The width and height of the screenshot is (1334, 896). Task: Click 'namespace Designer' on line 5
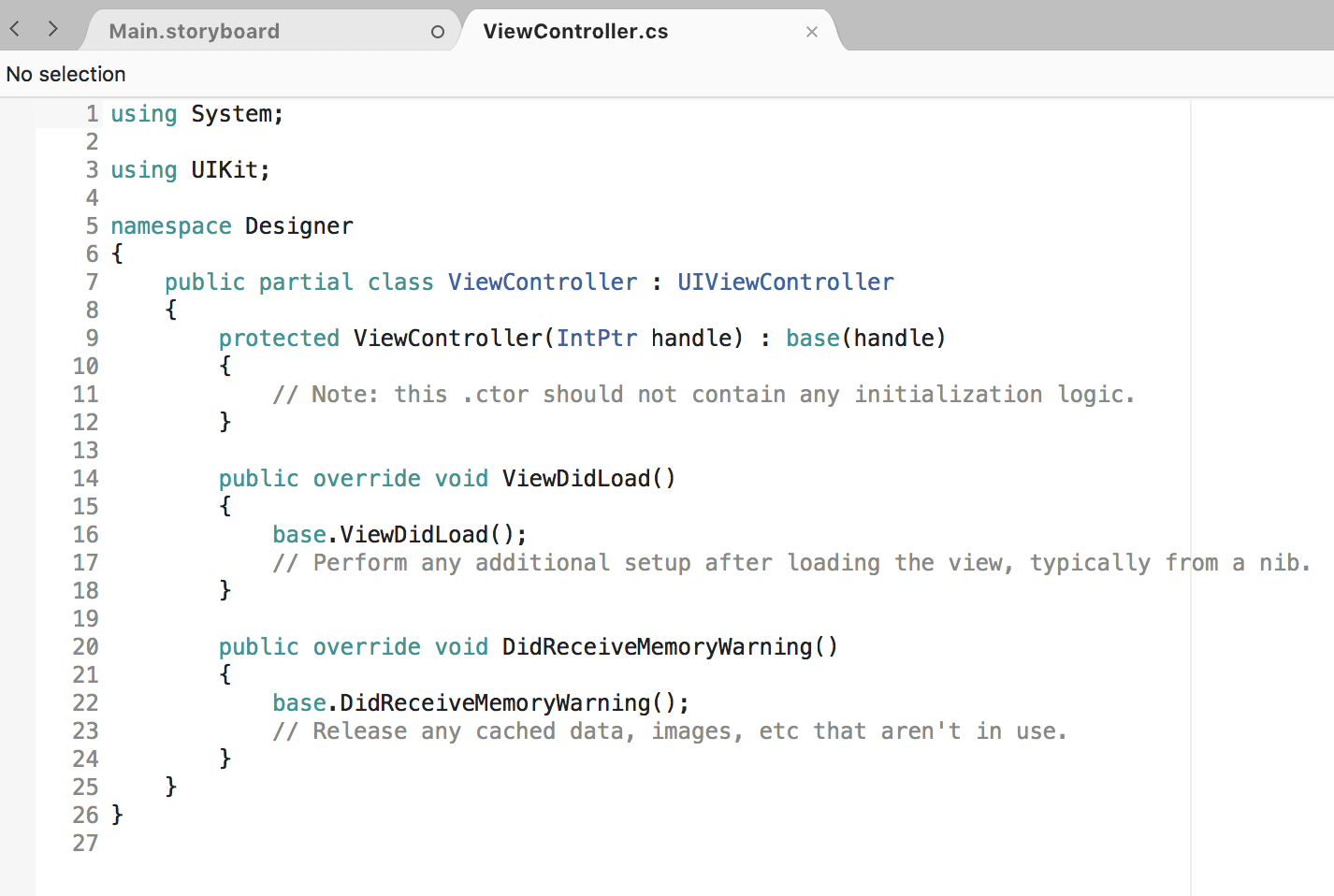click(x=232, y=226)
